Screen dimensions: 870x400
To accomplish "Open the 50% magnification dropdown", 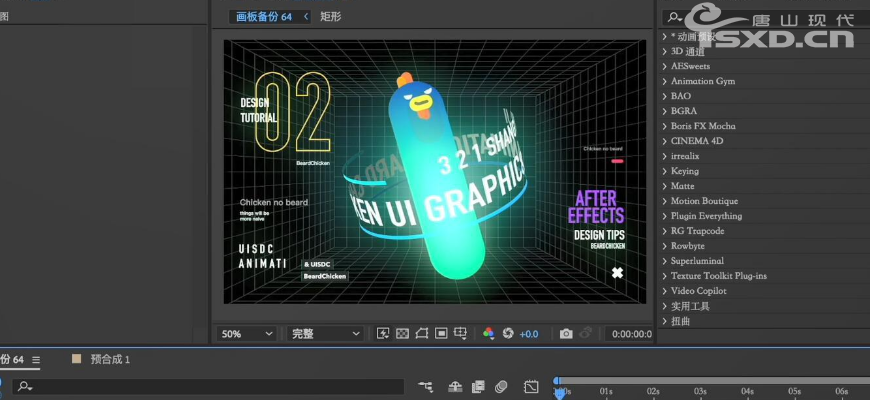I will click(246, 334).
